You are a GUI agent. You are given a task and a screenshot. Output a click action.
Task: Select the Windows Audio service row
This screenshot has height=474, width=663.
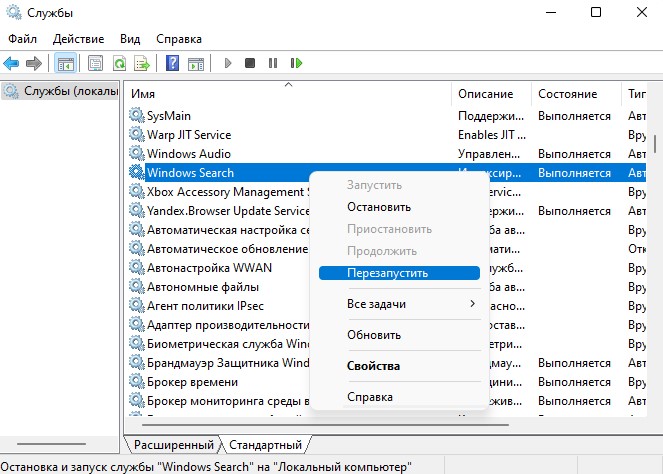click(x=387, y=153)
